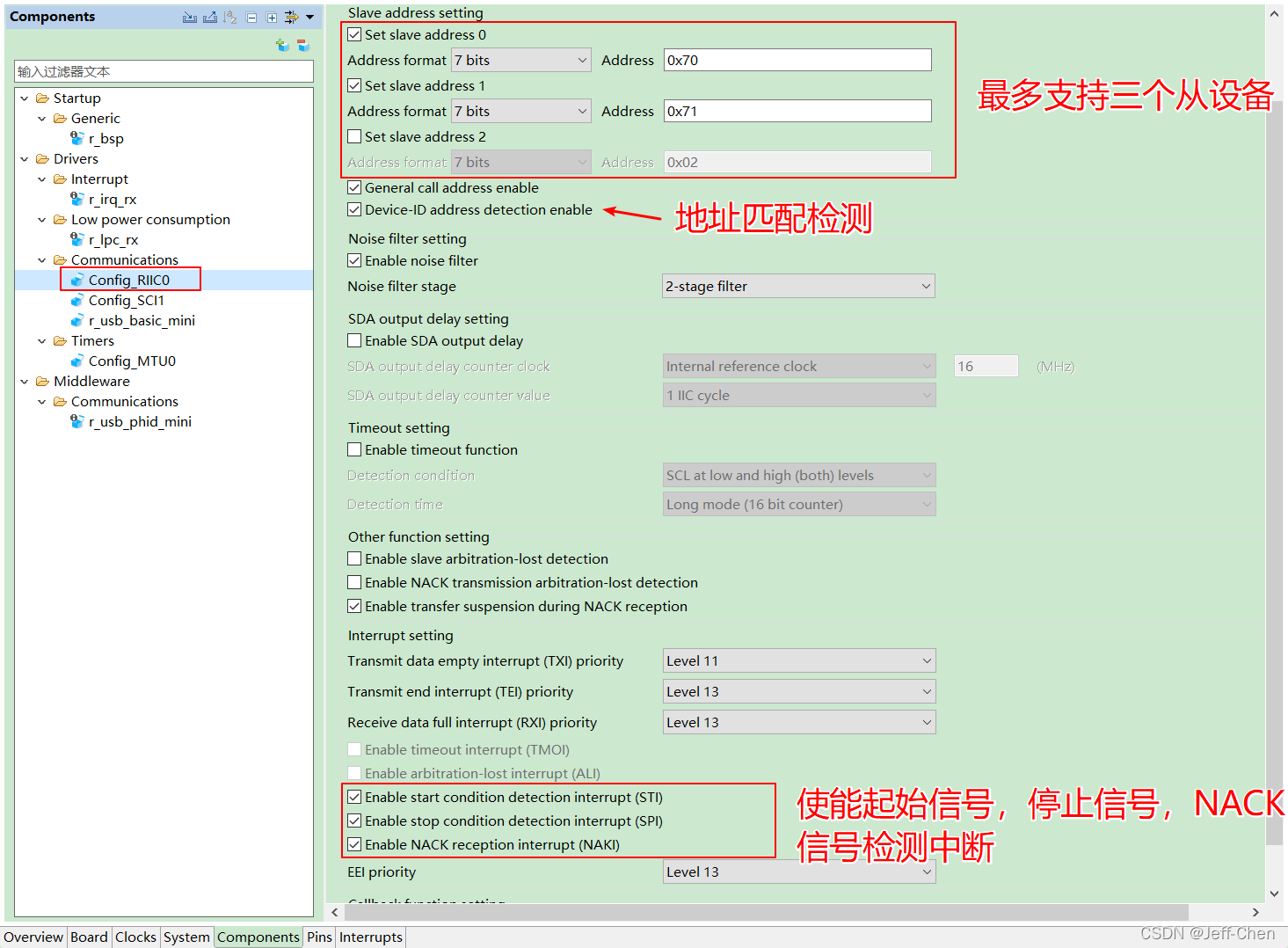Toggle start condition detection interrupt (STI)
The width and height of the screenshot is (1288, 948).
tap(354, 797)
